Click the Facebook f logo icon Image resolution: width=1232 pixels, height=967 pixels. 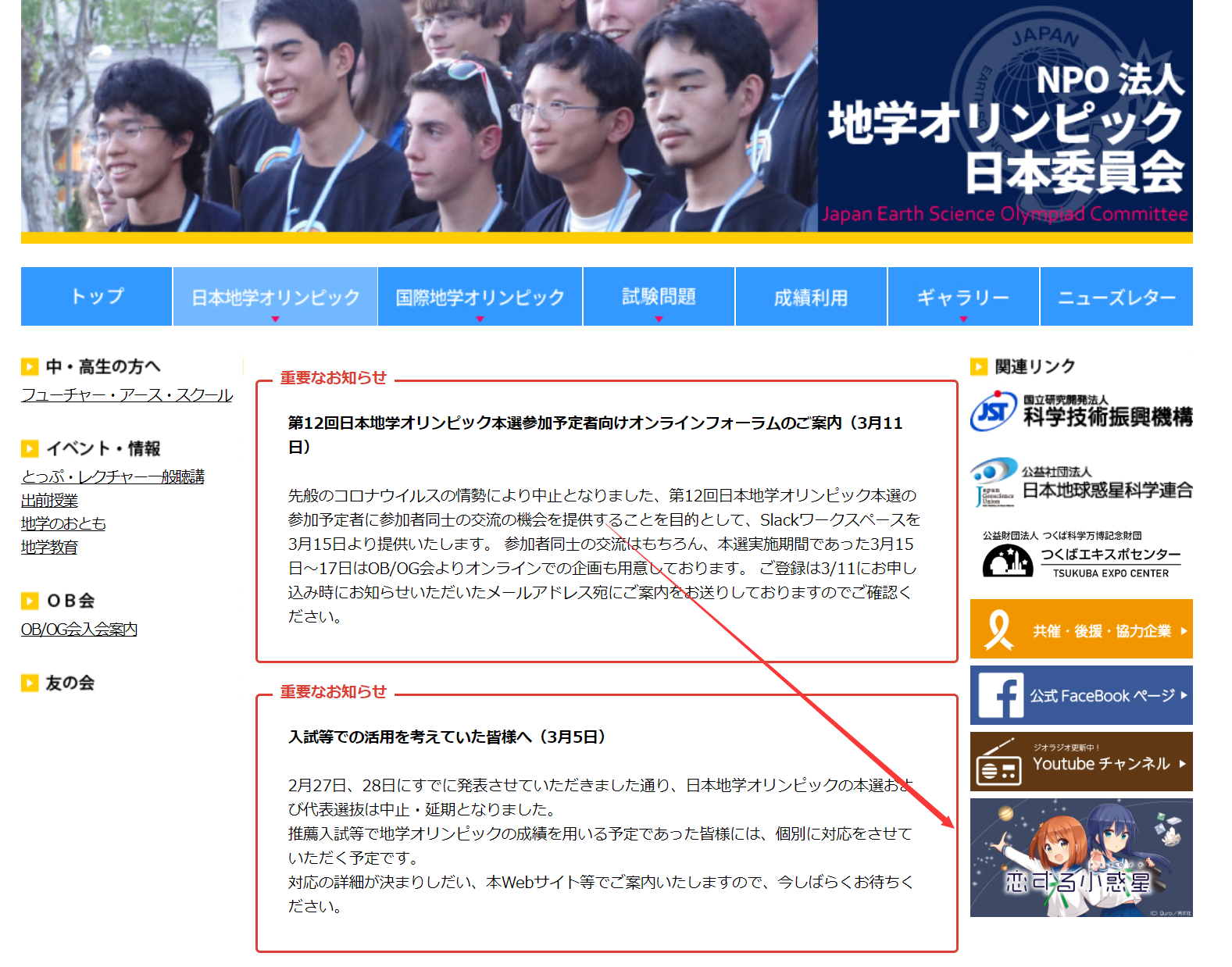click(x=1000, y=695)
